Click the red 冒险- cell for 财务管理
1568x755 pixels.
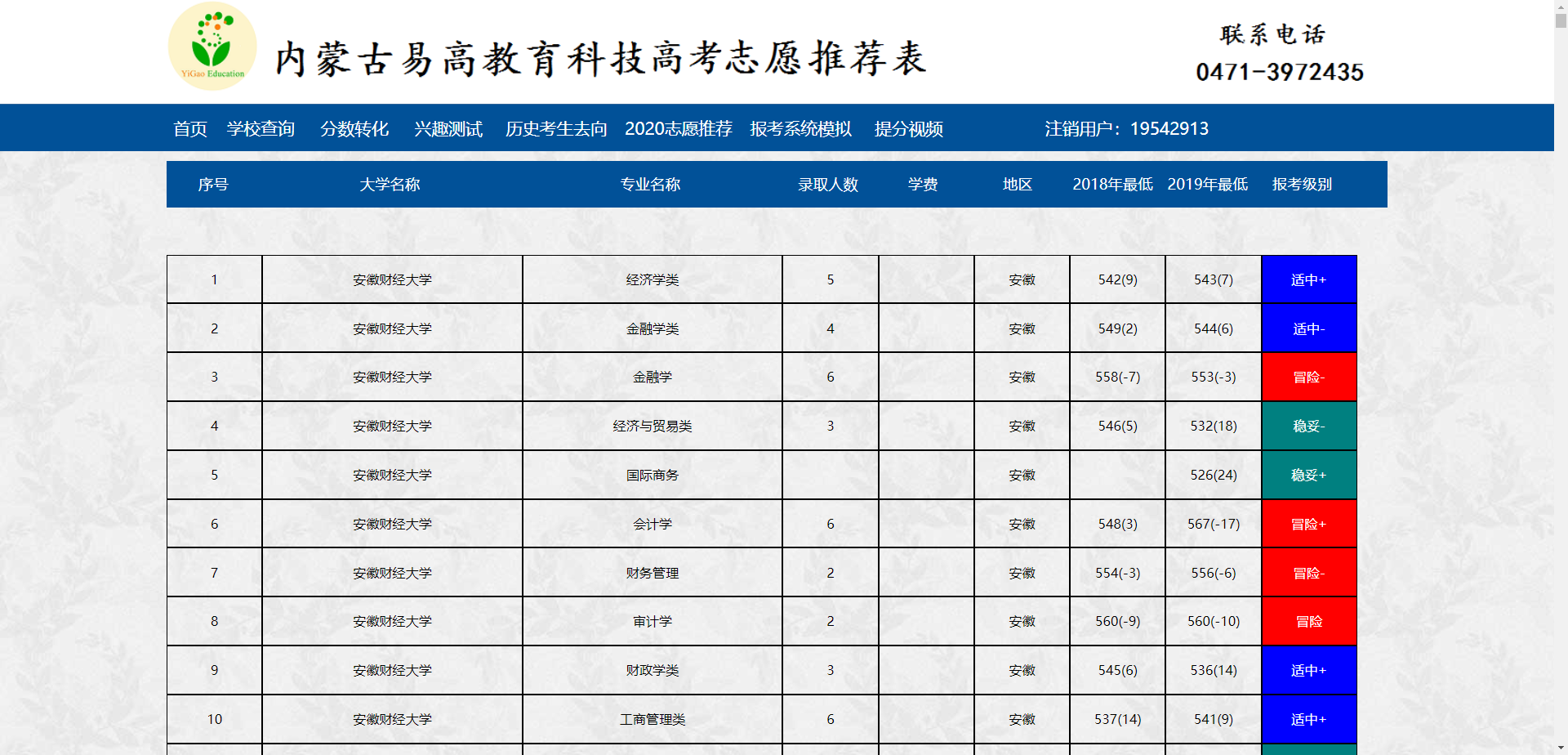tap(1309, 573)
